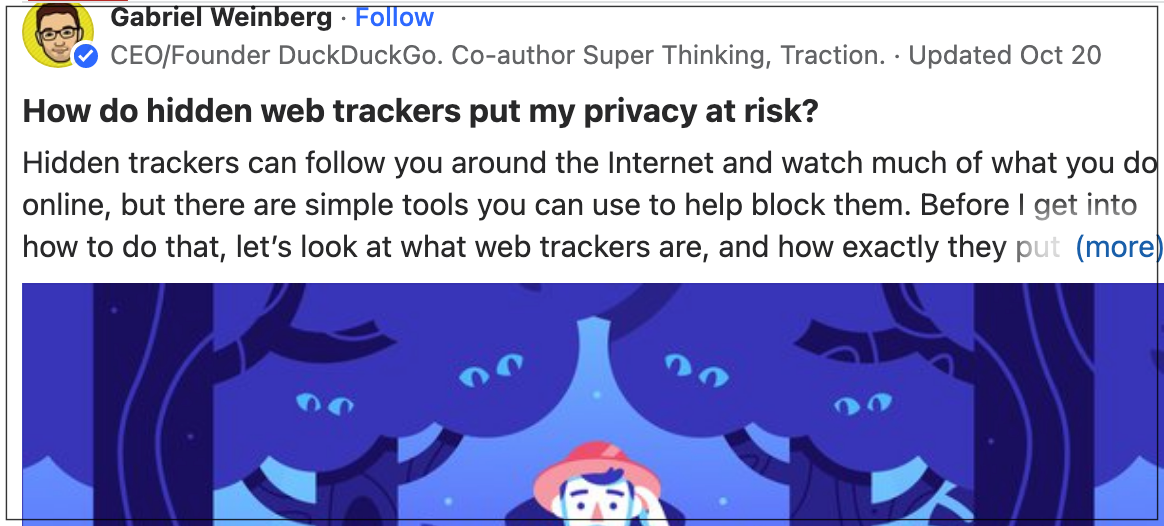Click the CEO/Founder DuckDuckGo credential text
This screenshot has height=526, width=1164.
(x=498, y=56)
